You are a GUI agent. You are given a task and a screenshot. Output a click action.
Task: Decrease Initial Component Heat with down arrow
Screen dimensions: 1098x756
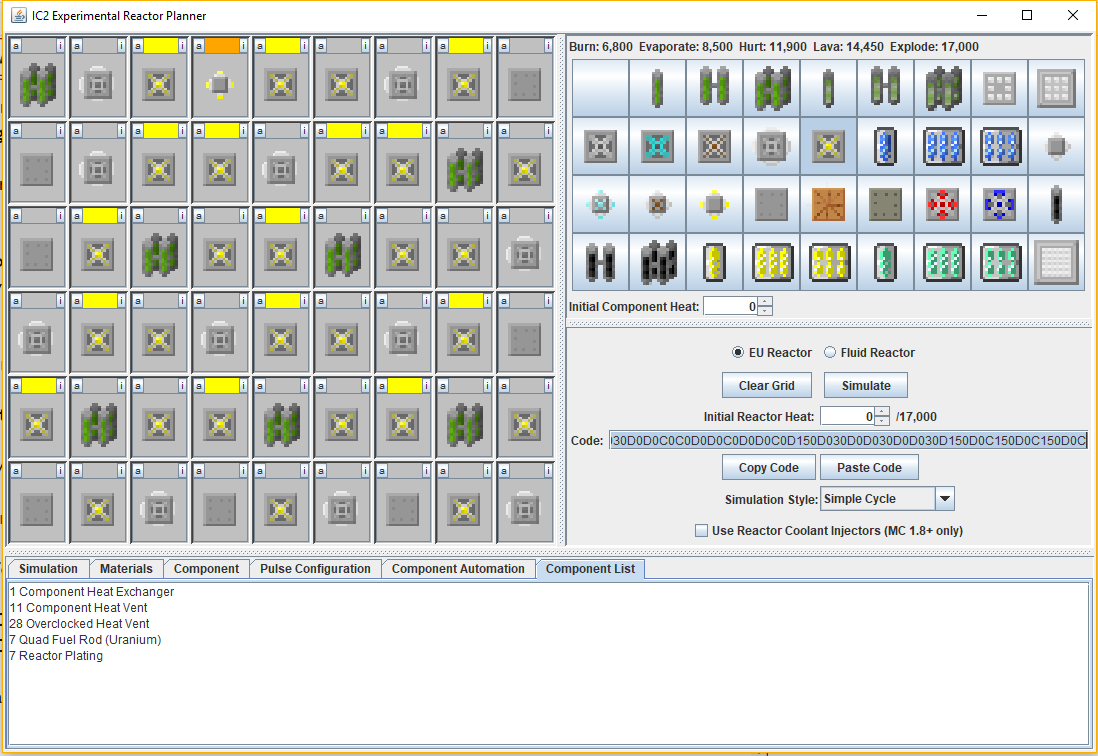tap(765, 311)
